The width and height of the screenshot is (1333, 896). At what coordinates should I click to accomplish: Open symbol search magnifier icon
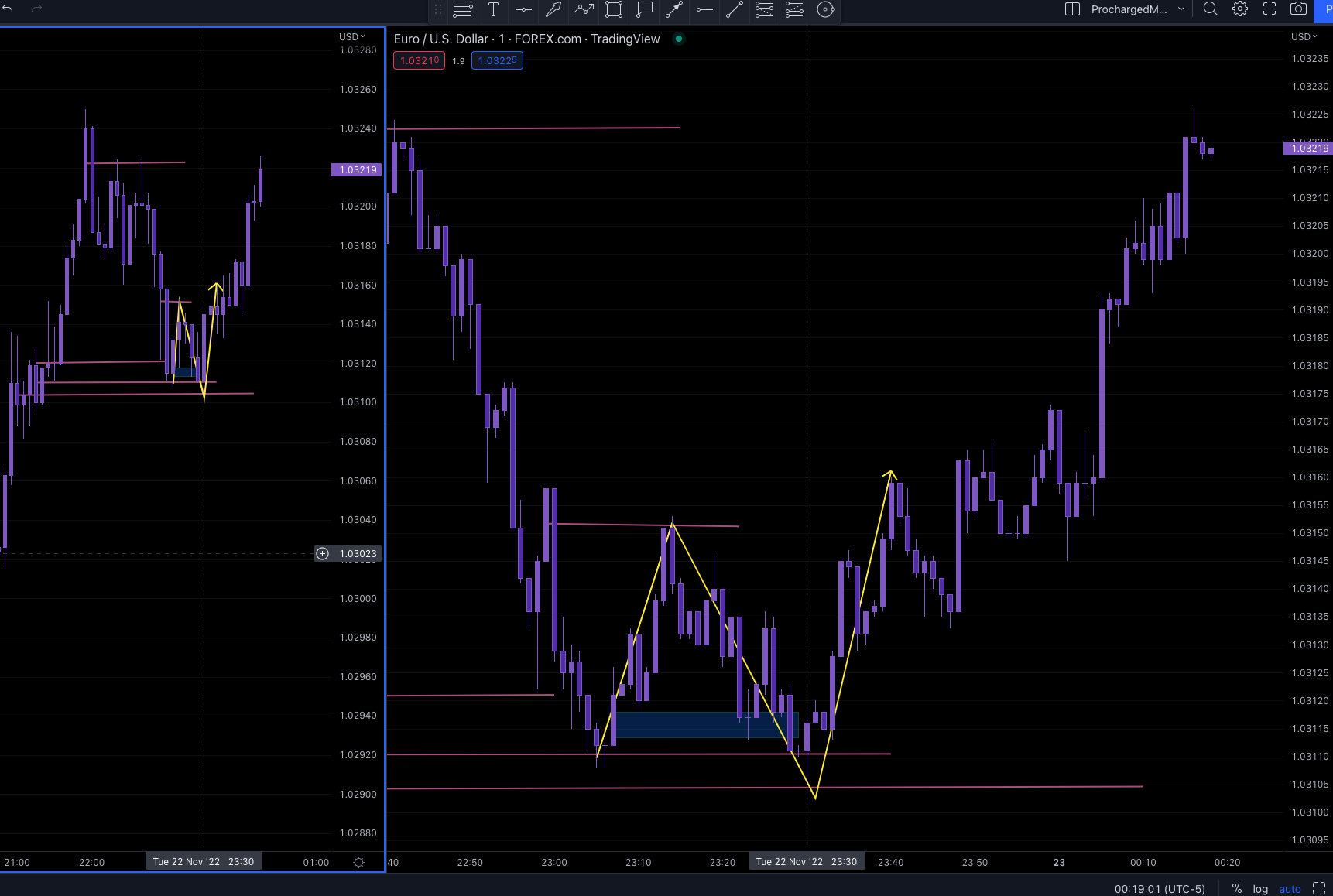tap(1210, 9)
